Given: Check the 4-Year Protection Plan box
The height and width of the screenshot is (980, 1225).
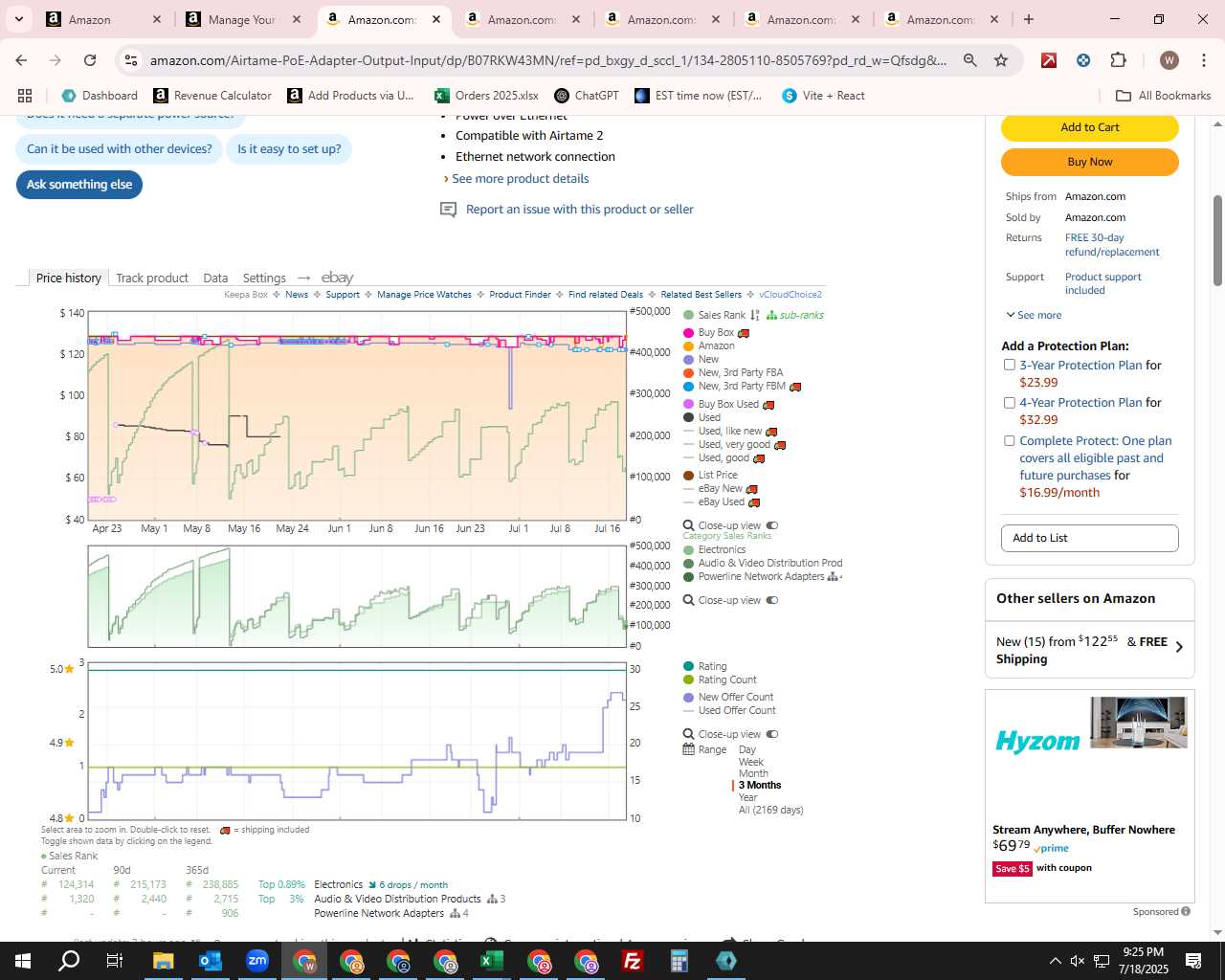Looking at the screenshot, I should [1009, 402].
